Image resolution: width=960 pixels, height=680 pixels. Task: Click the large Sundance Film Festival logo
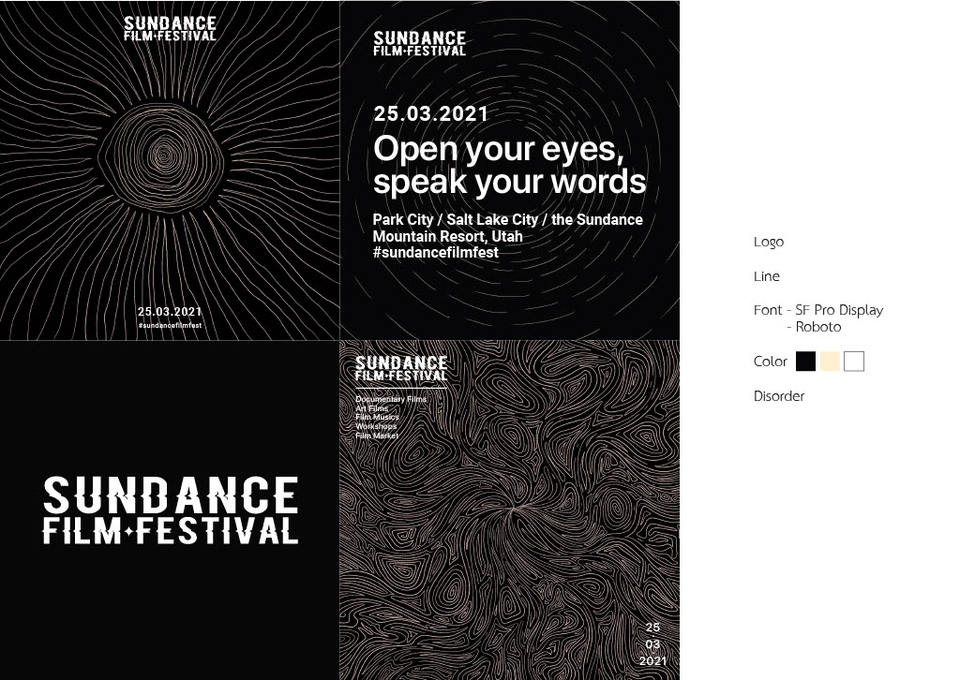click(x=170, y=510)
